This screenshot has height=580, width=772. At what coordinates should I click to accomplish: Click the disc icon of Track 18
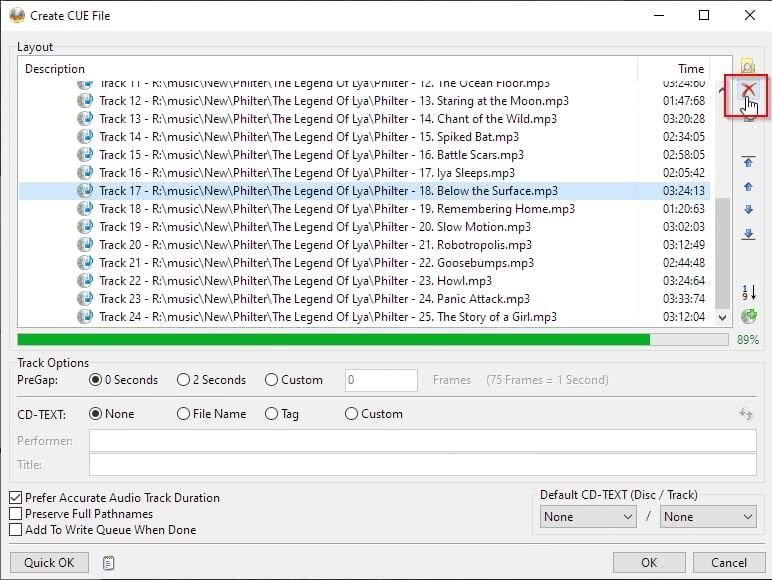click(x=85, y=209)
